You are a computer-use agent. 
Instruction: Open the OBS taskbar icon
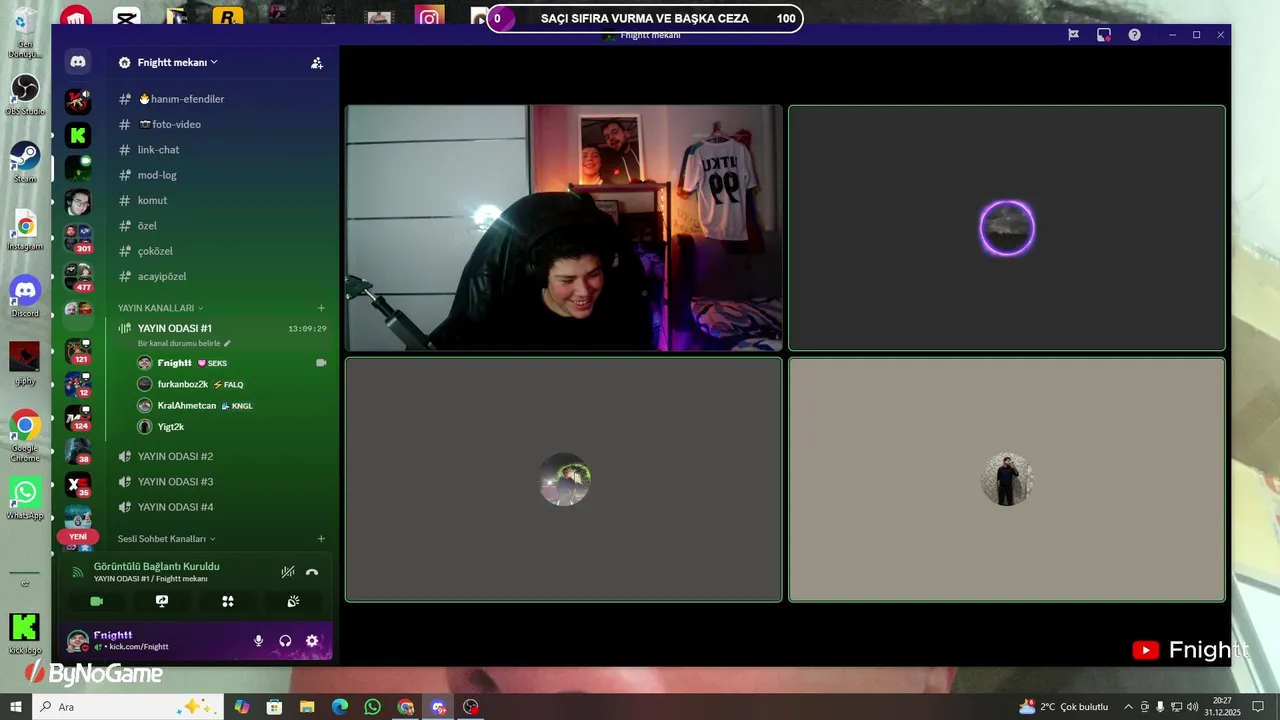(x=471, y=707)
